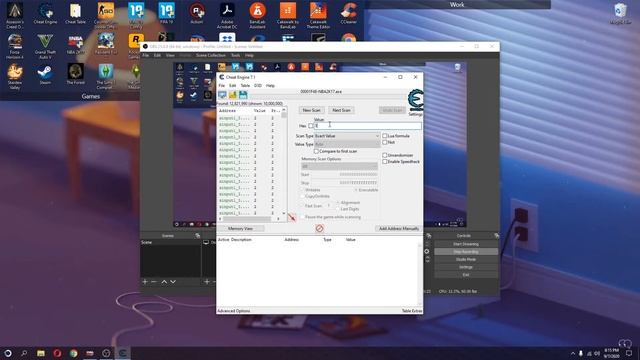Open The Sims 3 Complete desktop shortcut
The height and width of the screenshot is (360, 640).
(106, 76)
